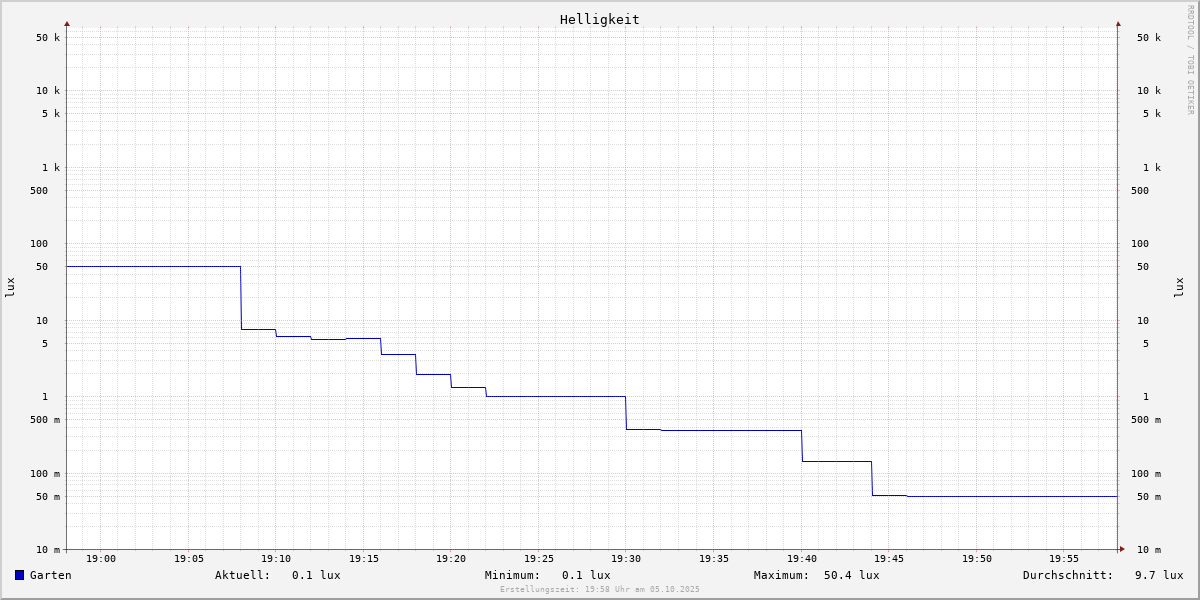
Task: Click the red arrow atop right axis
Action: tap(1118, 23)
